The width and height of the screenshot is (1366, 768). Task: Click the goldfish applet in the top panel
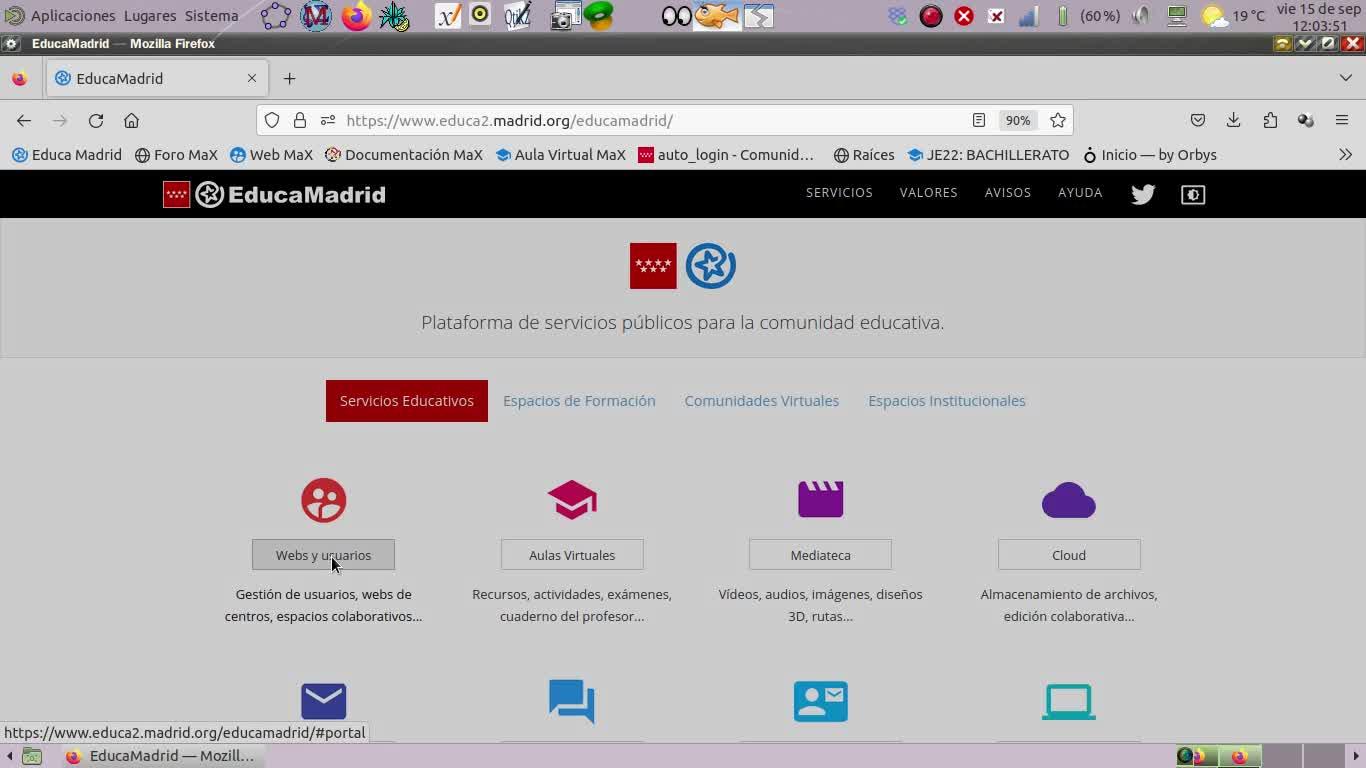(717, 16)
